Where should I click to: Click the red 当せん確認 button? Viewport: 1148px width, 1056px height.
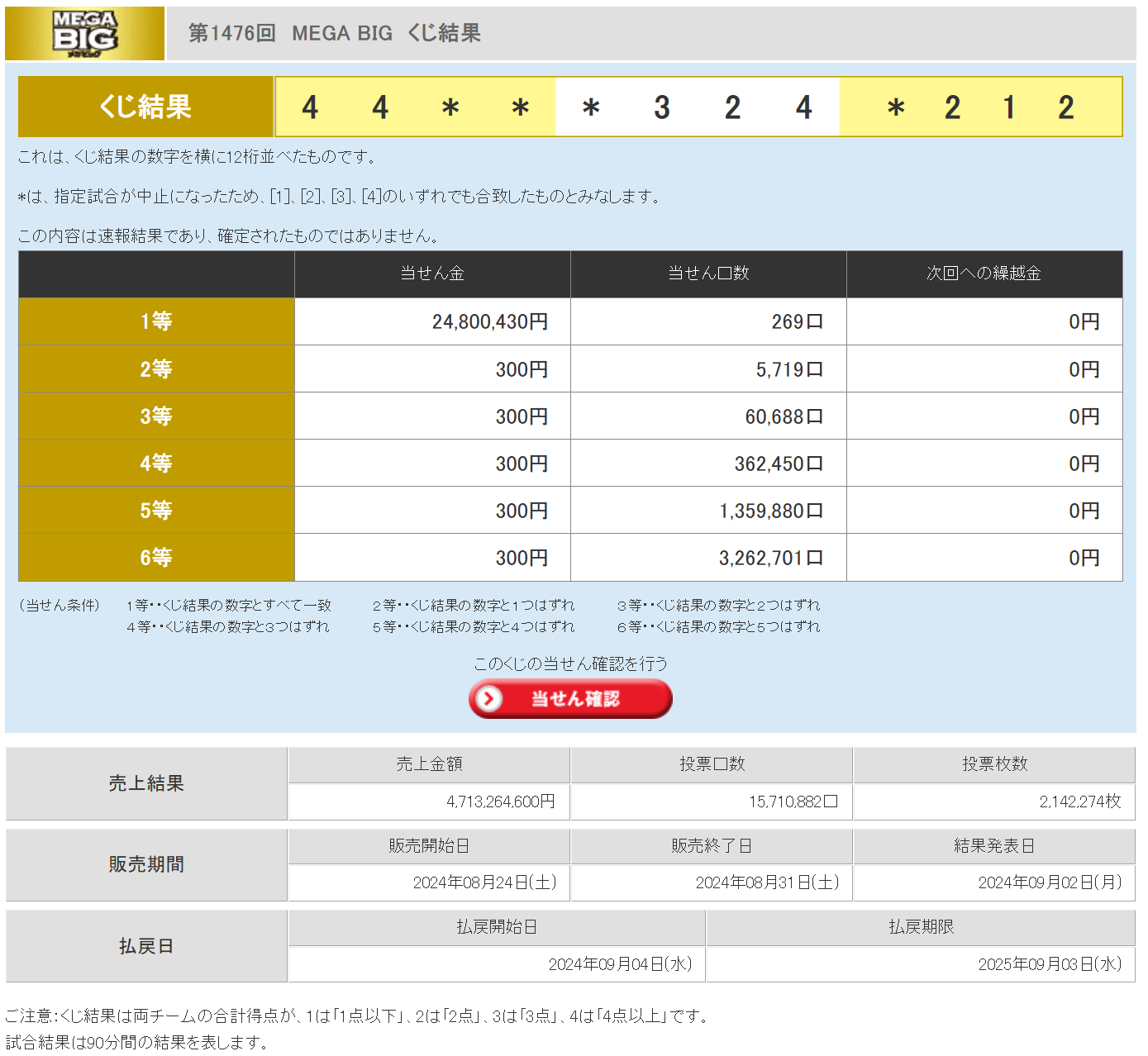pyautogui.click(x=570, y=699)
